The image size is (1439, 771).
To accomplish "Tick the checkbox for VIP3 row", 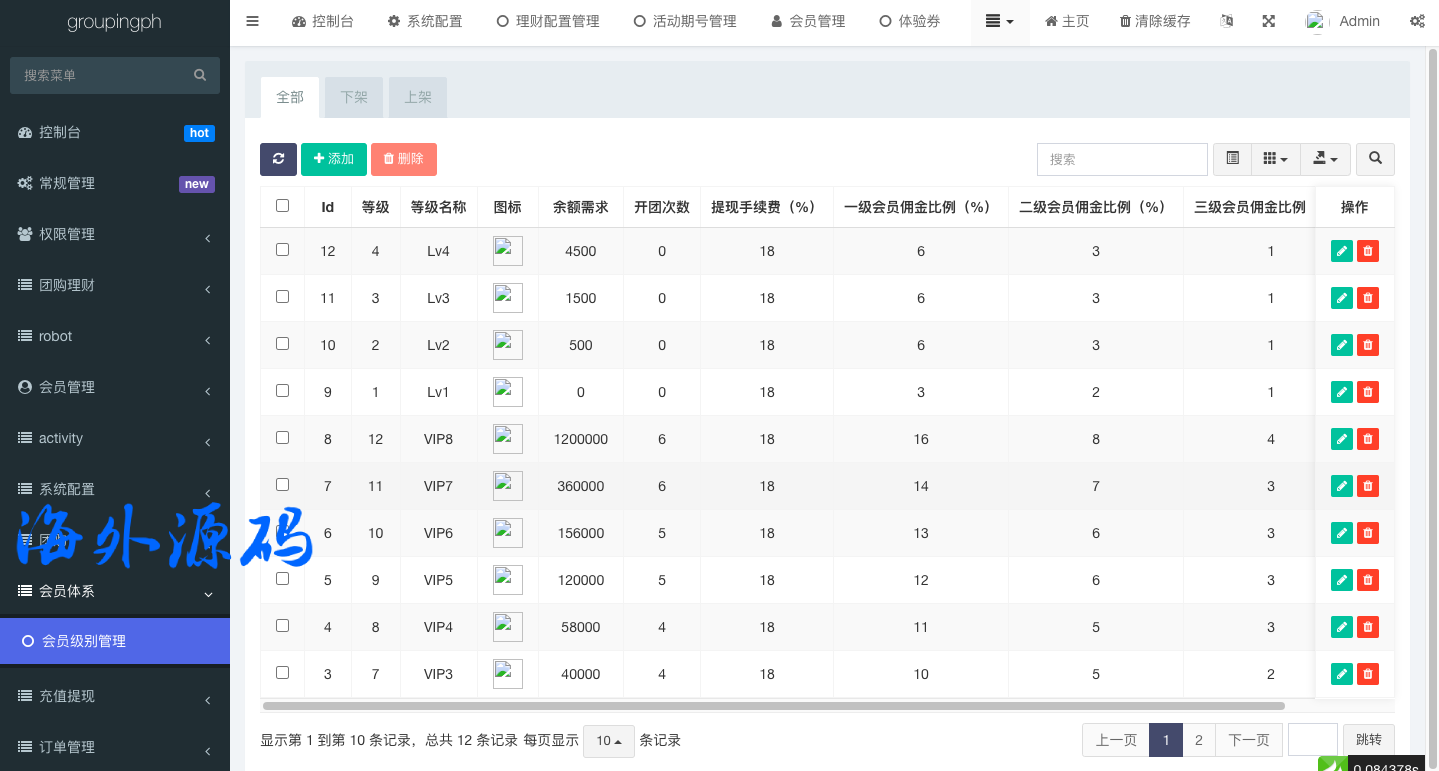I will click(x=282, y=673).
